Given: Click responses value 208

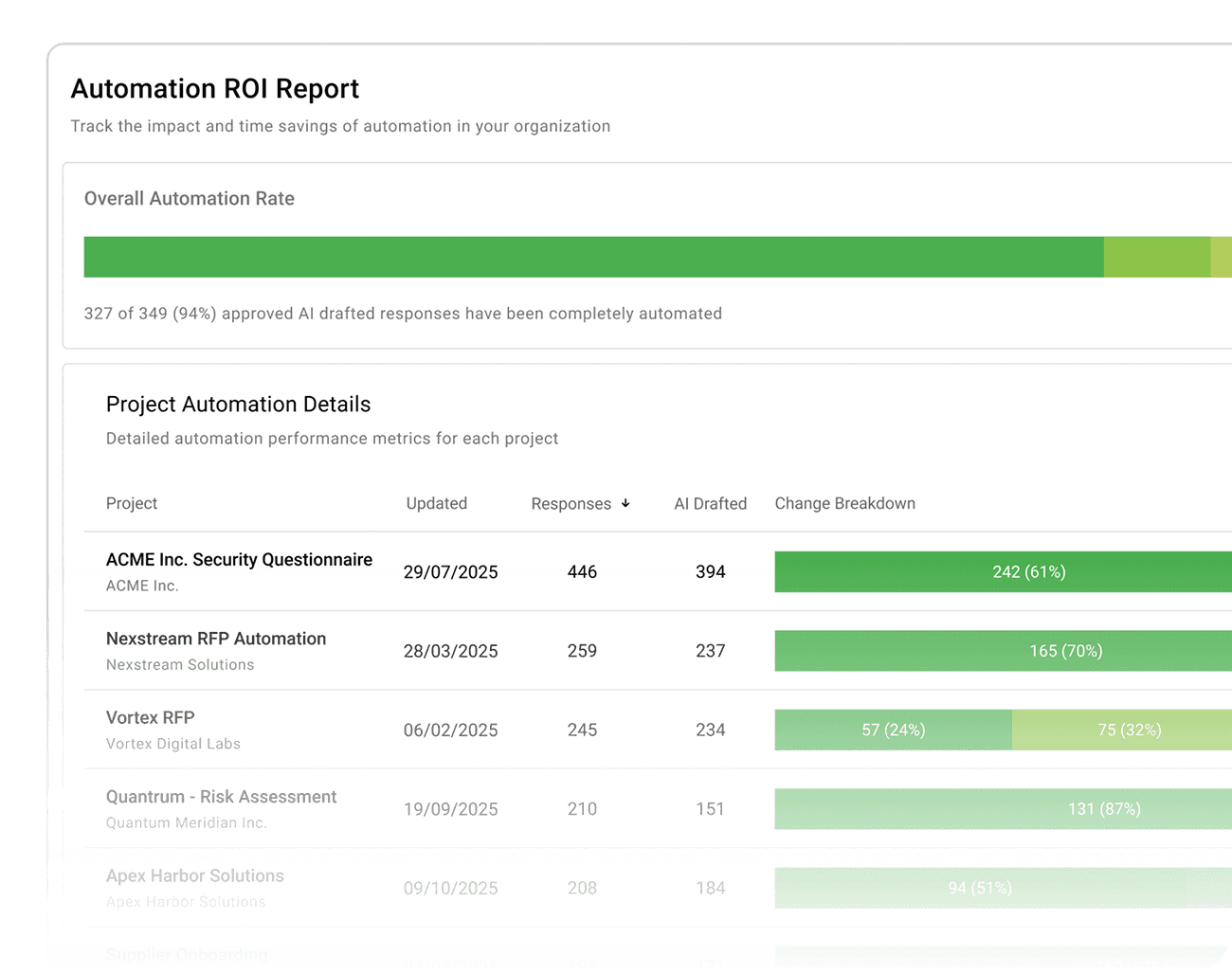Looking at the screenshot, I should coord(582,889).
